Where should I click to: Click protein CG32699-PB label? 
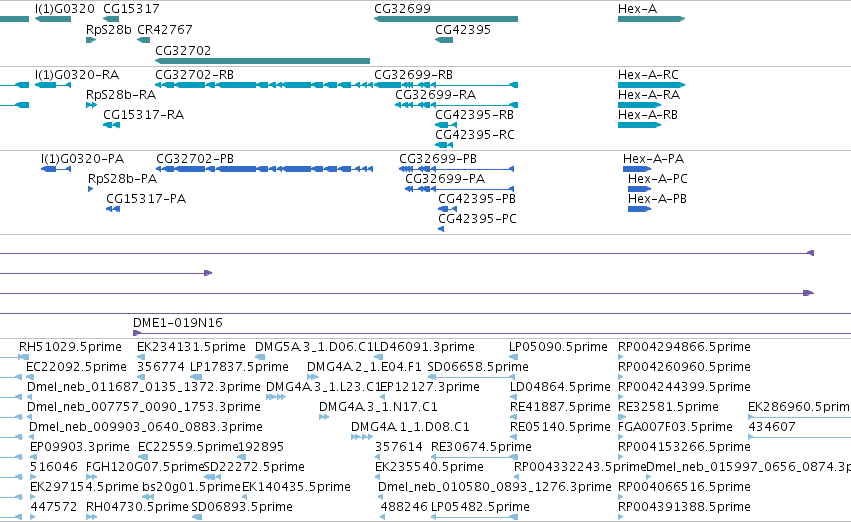pyautogui.click(x=438, y=158)
